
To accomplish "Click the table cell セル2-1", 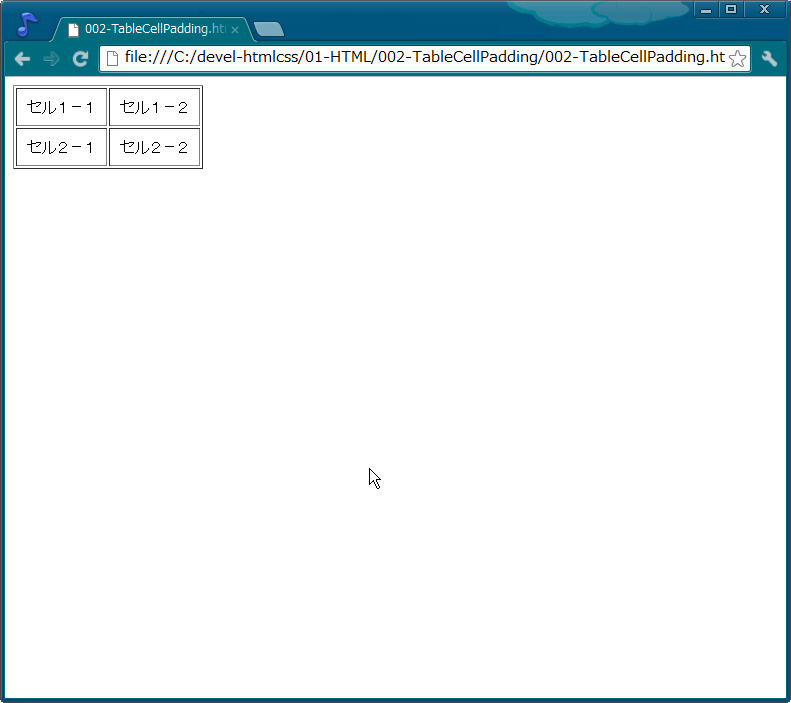I will [x=62, y=147].
